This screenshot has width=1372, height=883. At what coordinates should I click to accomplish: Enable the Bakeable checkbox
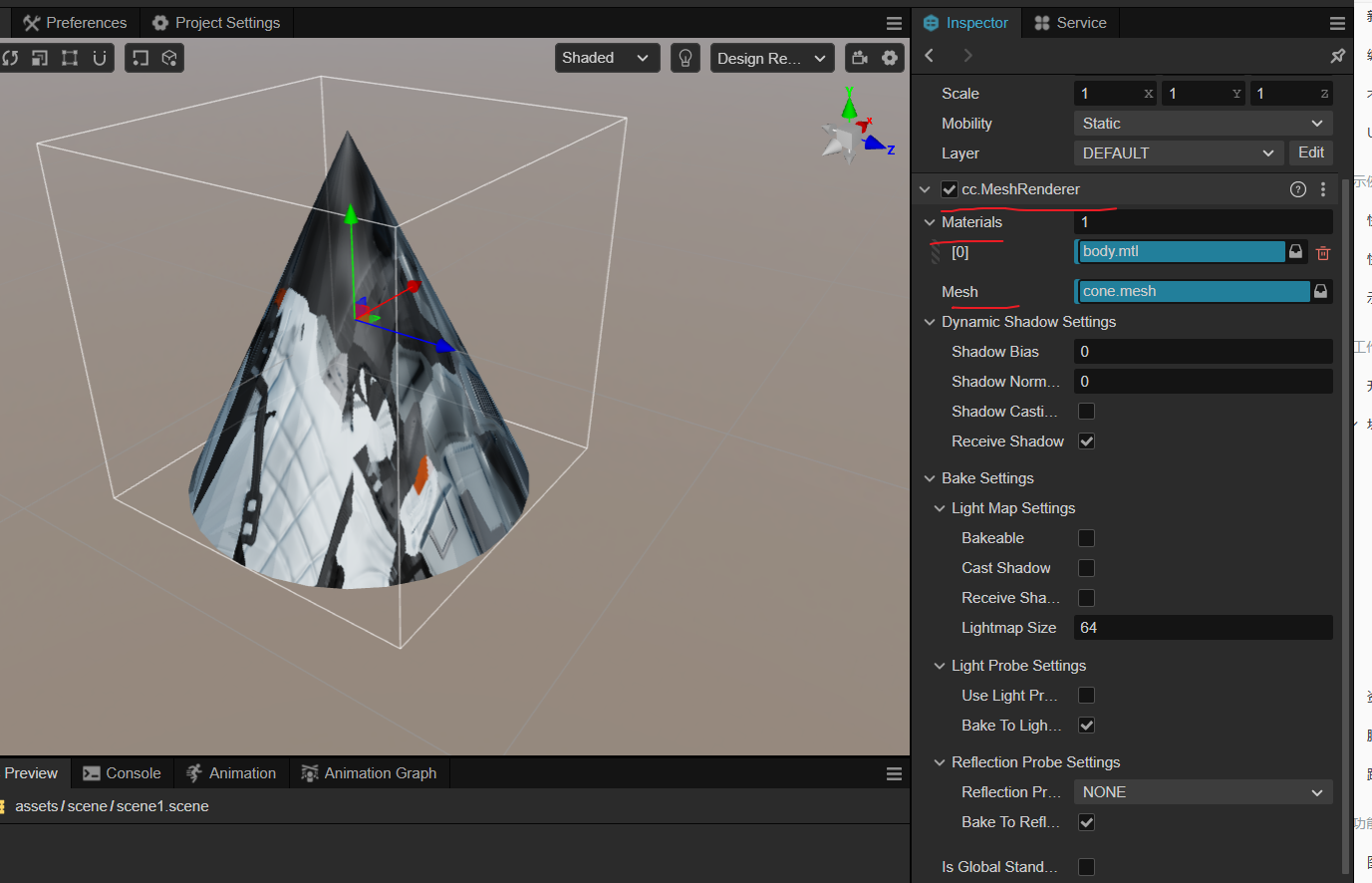coord(1087,538)
